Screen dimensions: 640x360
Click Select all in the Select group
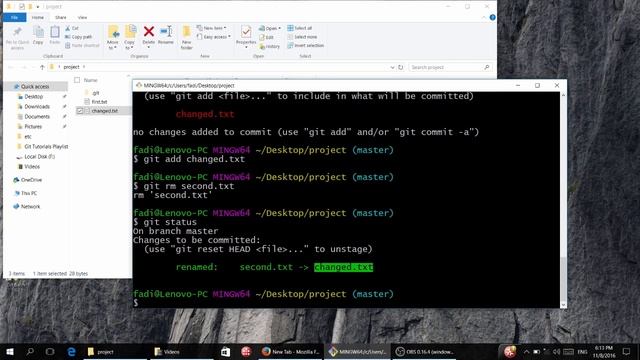click(x=300, y=28)
